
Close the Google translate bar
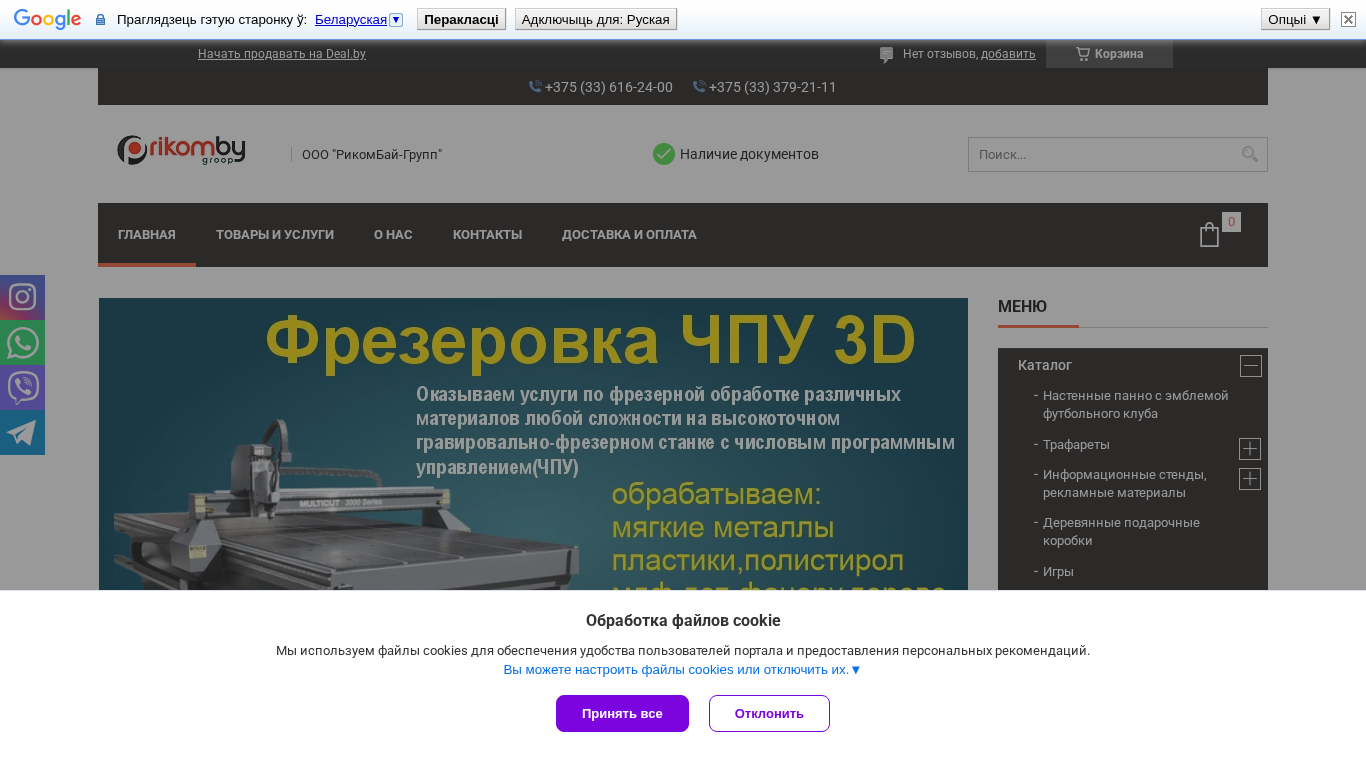pyautogui.click(x=1348, y=19)
